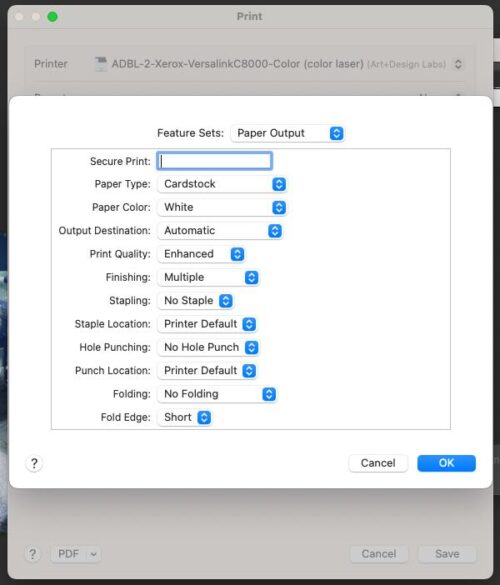Open the PDF dropdown in Print dialog
Image resolution: width=500 pixels, height=585 pixels.
click(x=76, y=554)
